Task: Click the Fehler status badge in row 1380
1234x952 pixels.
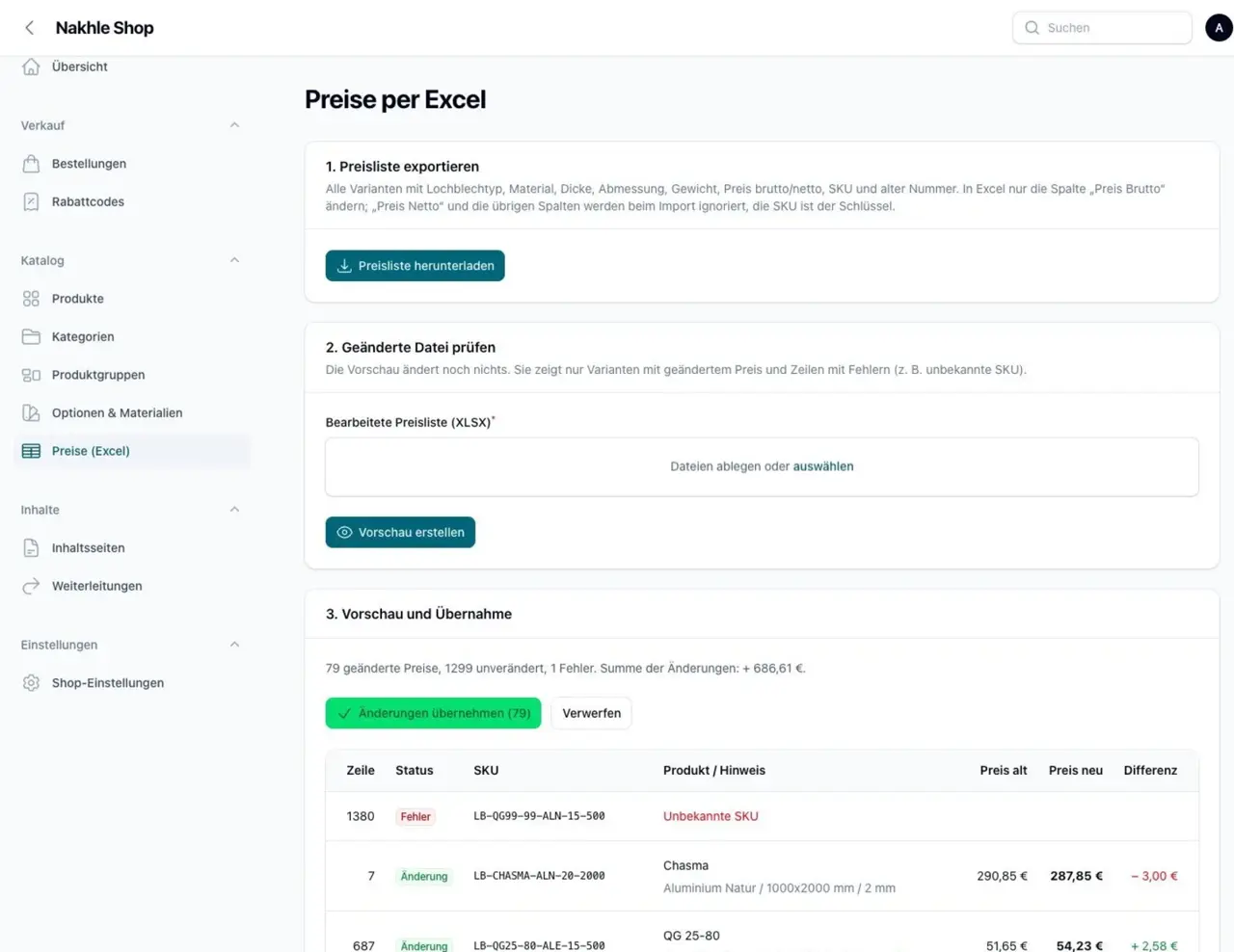Action: [x=416, y=817]
